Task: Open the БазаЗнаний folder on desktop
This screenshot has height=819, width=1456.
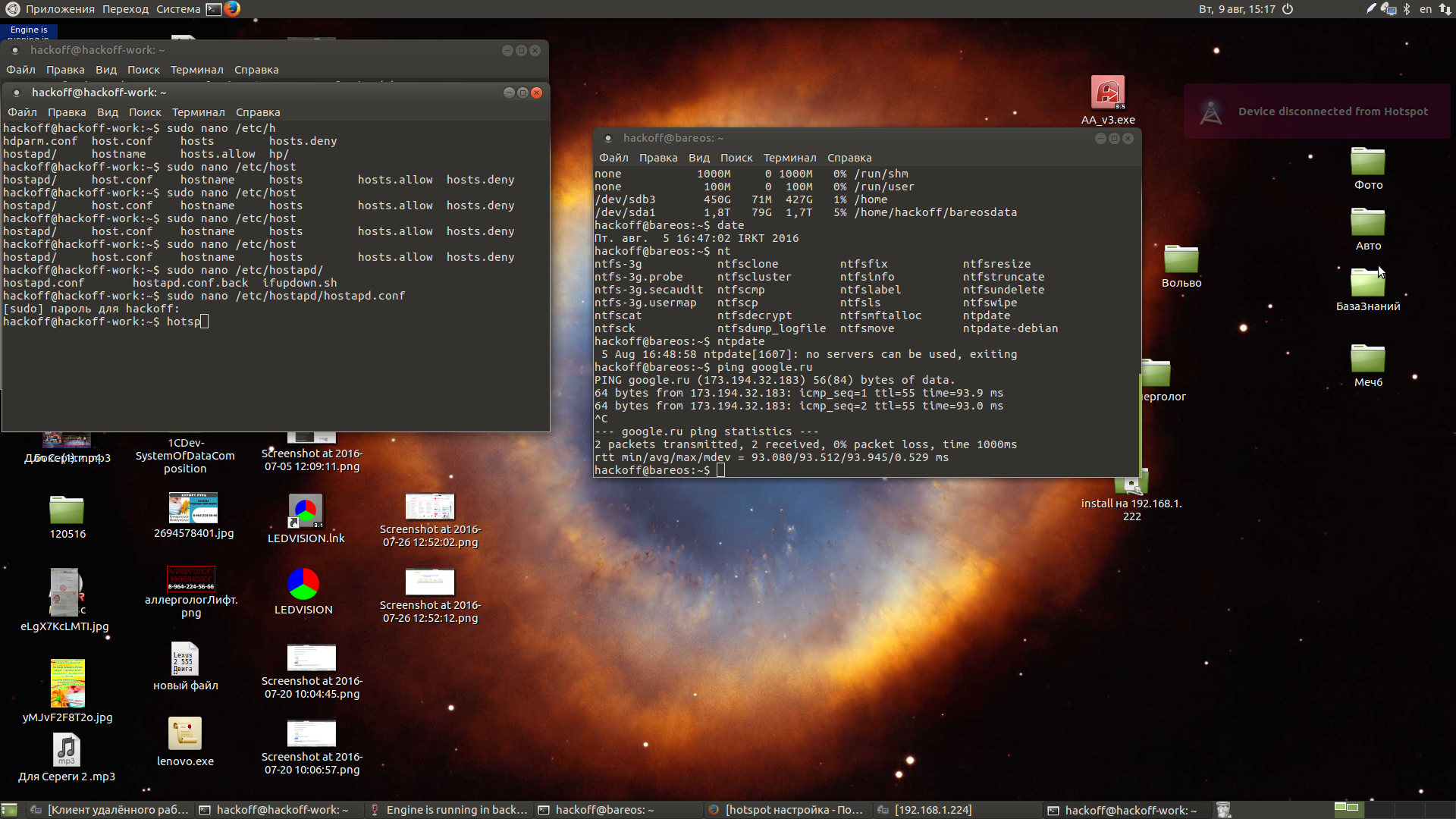Action: click(x=1367, y=284)
